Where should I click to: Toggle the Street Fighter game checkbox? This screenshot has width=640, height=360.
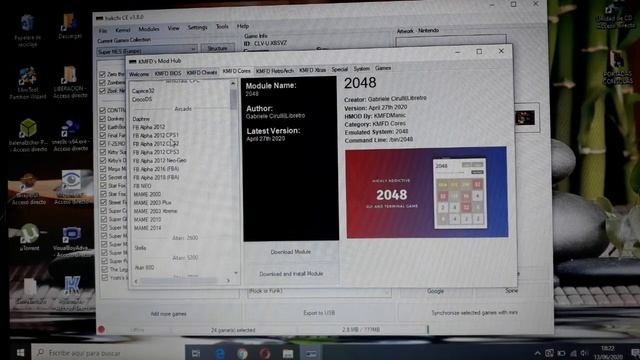(x=103, y=202)
